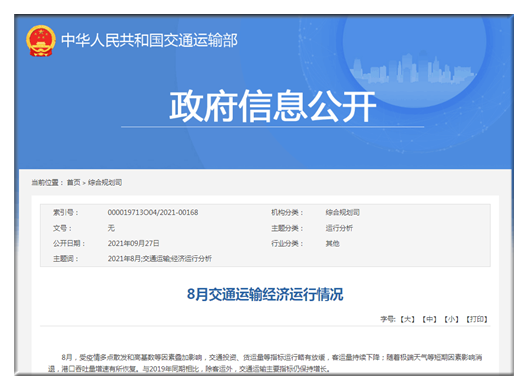
Task: Set font size to 小
Action: point(451,319)
